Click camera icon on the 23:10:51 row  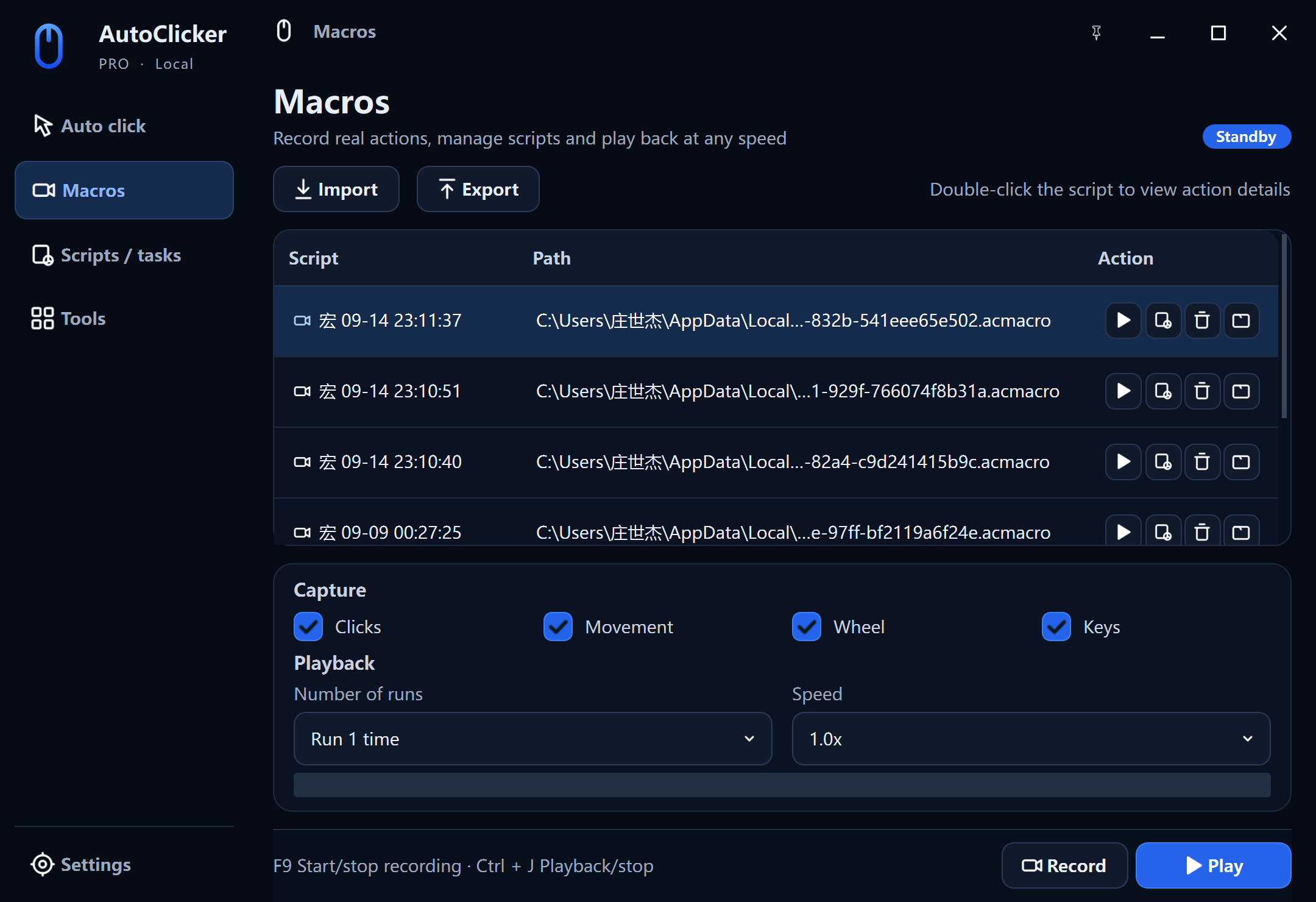302,391
